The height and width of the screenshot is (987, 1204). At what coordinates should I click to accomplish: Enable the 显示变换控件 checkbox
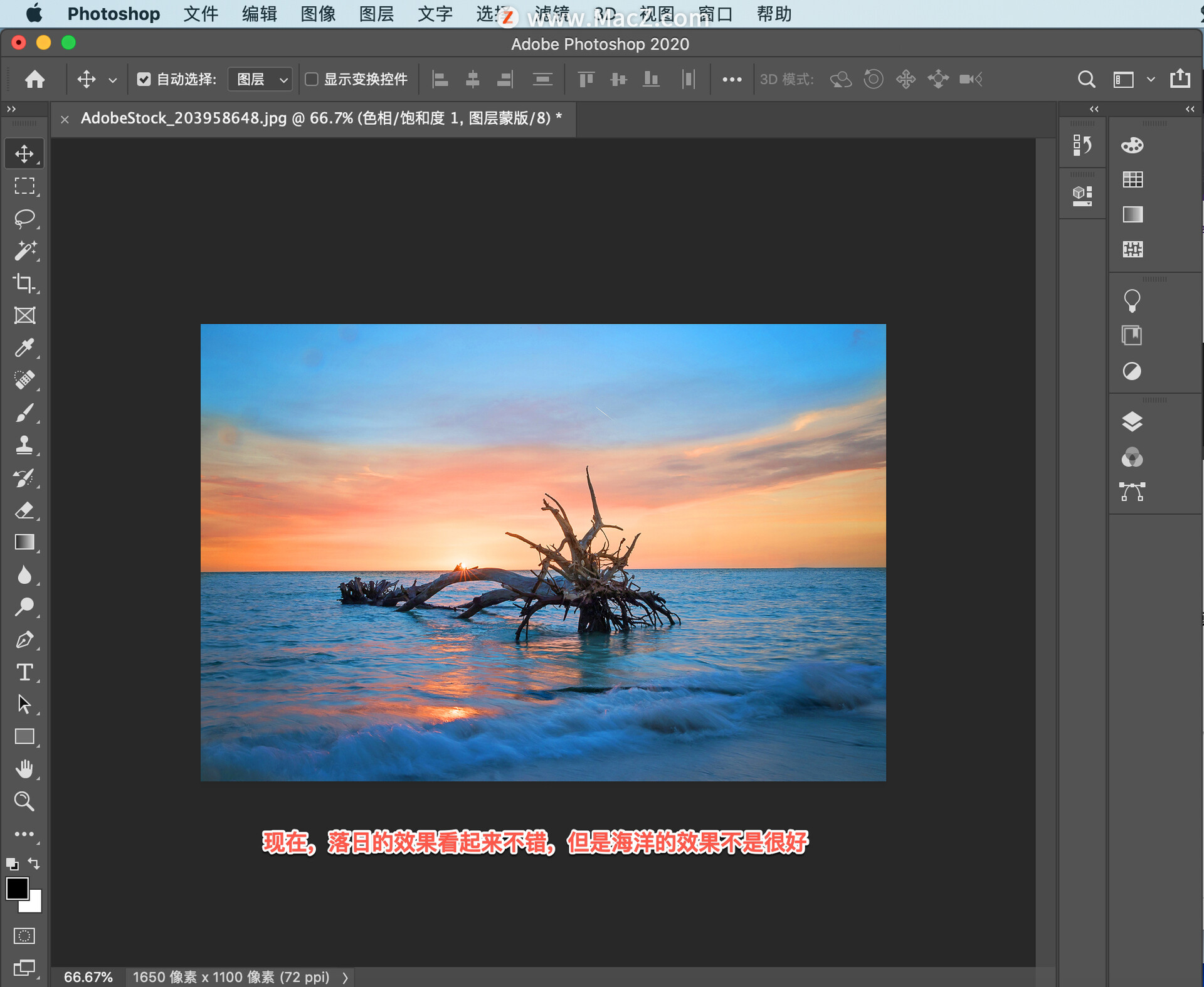click(x=311, y=79)
